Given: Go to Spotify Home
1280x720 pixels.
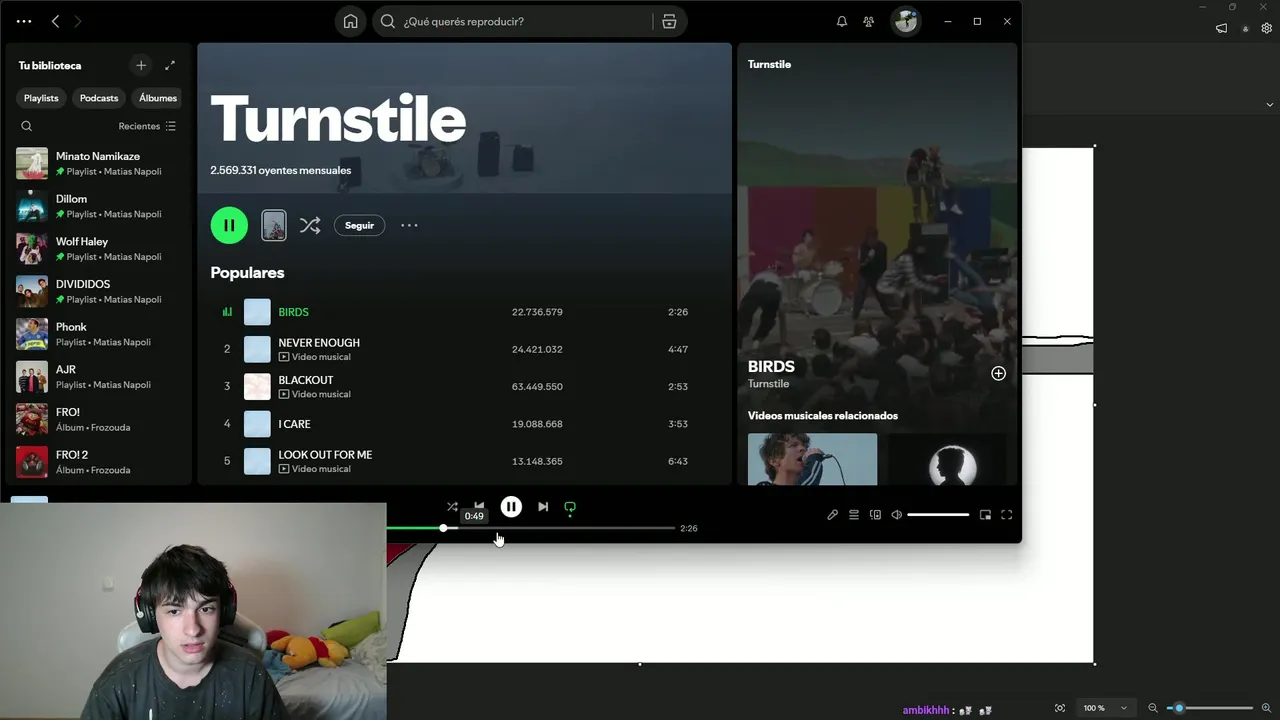Looking at the screenshot, I should tap(350, 21).
